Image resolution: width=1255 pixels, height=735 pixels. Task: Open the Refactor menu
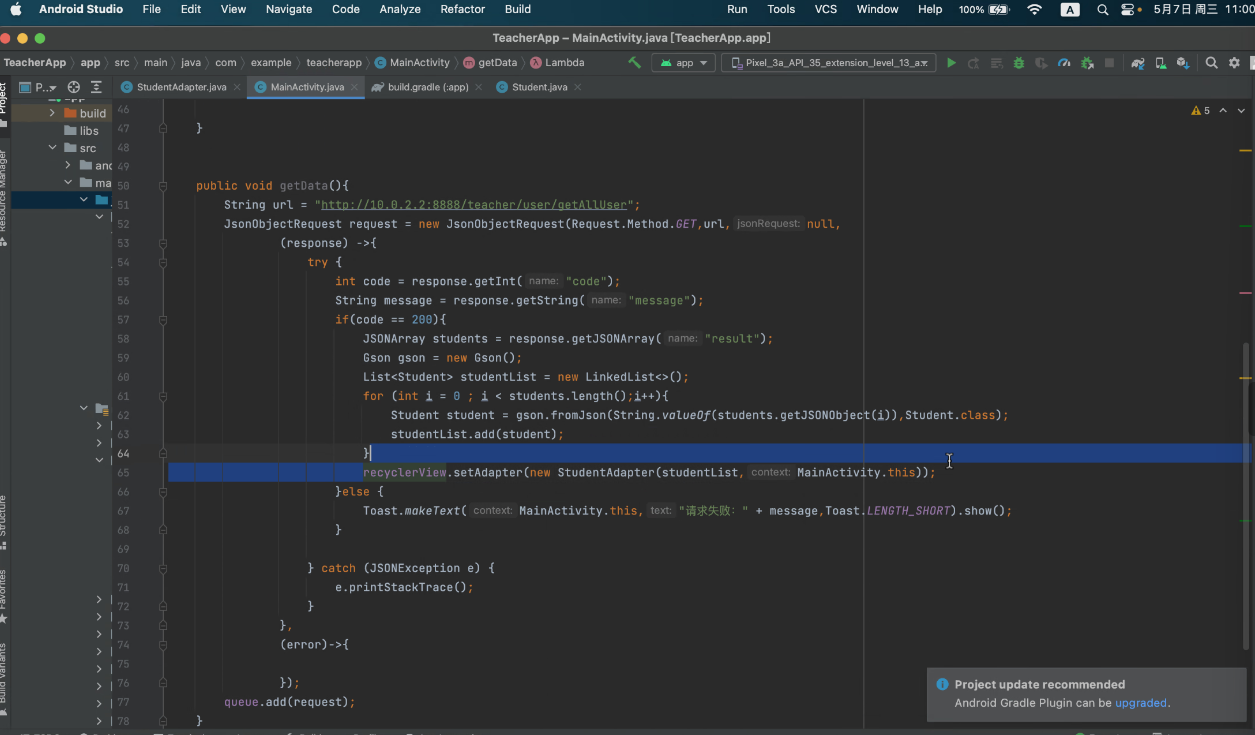click(462, 9)
